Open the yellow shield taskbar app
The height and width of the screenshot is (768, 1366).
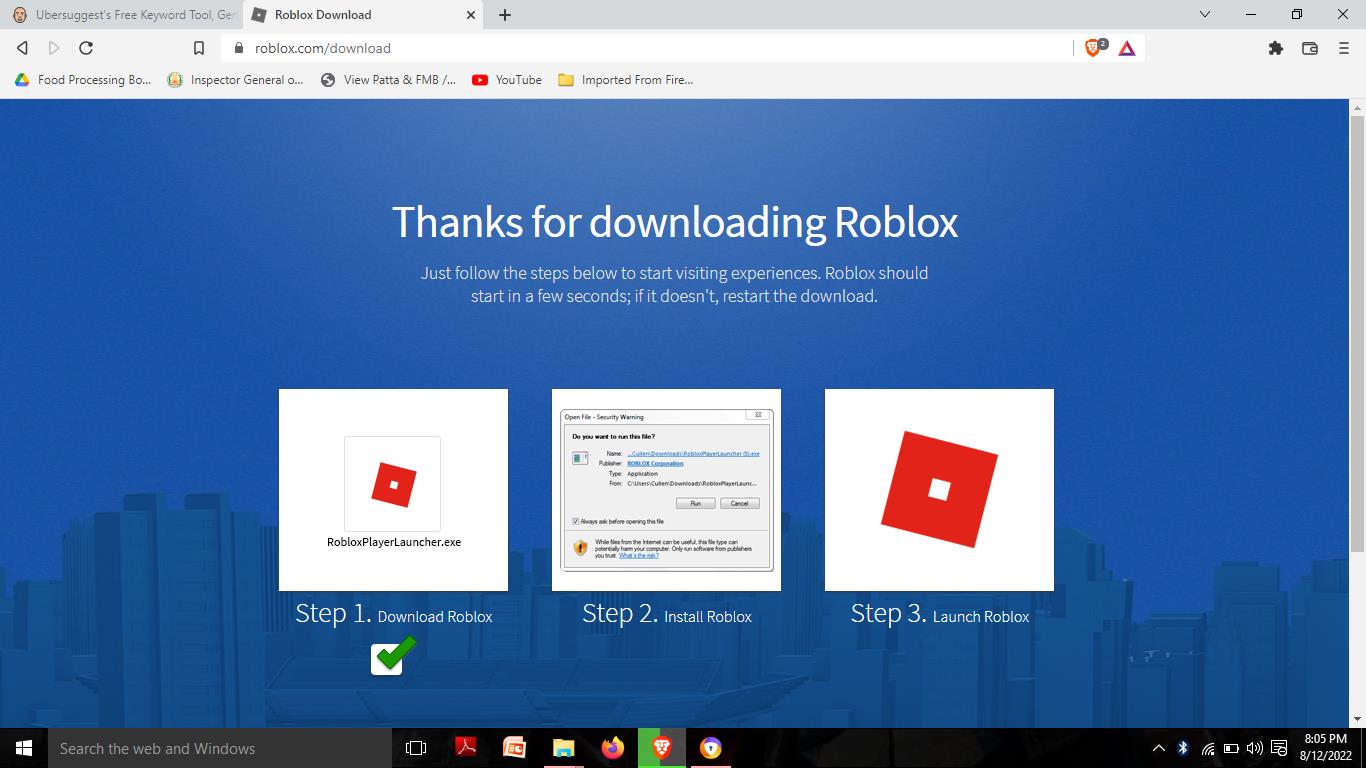pos(711,748)
